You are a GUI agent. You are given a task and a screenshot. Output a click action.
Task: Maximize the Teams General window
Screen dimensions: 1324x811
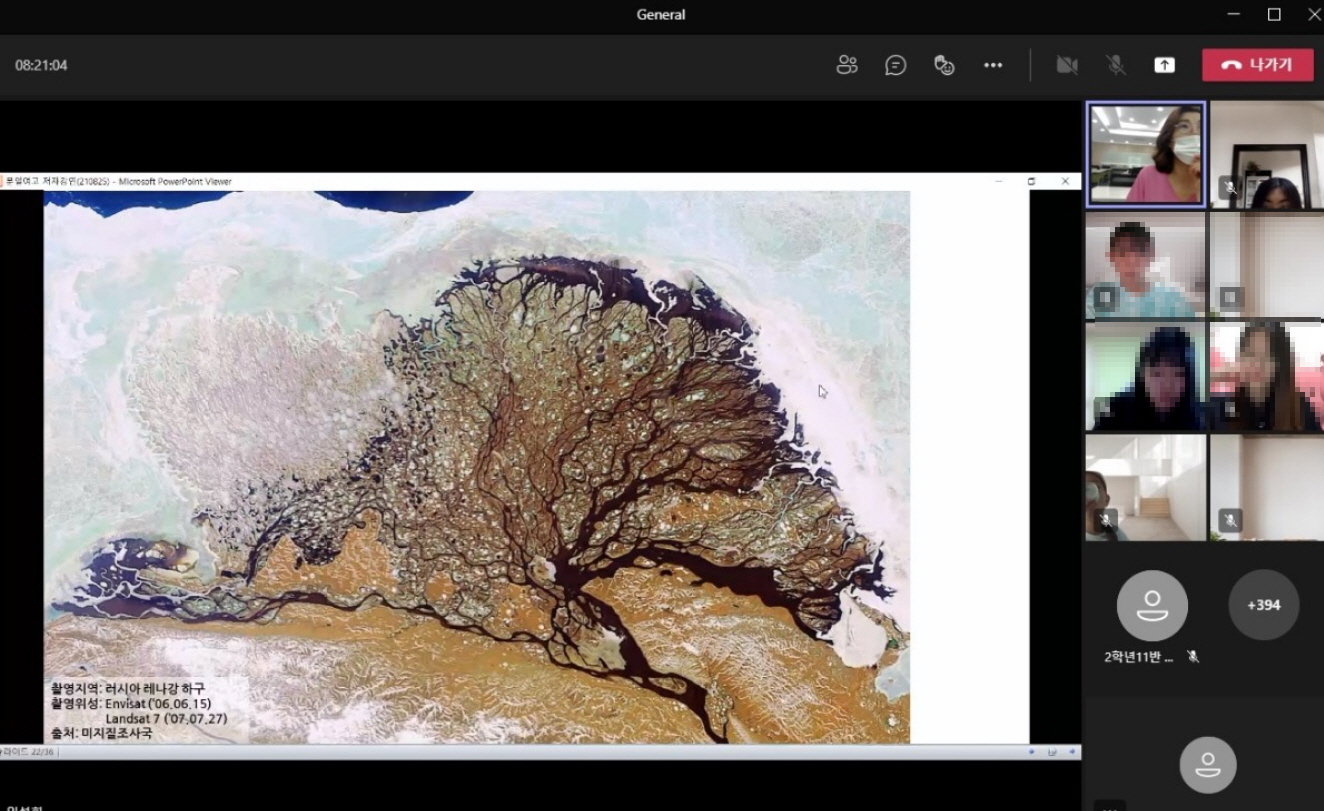click(1274, 14)
